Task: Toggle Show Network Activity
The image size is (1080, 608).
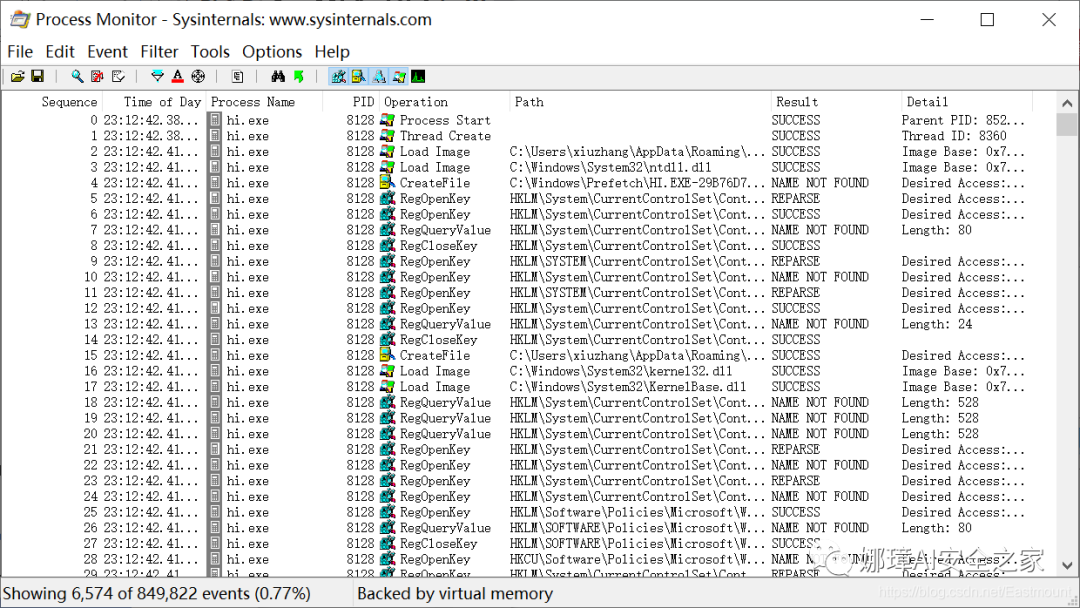Action: (x=379, y=76)
